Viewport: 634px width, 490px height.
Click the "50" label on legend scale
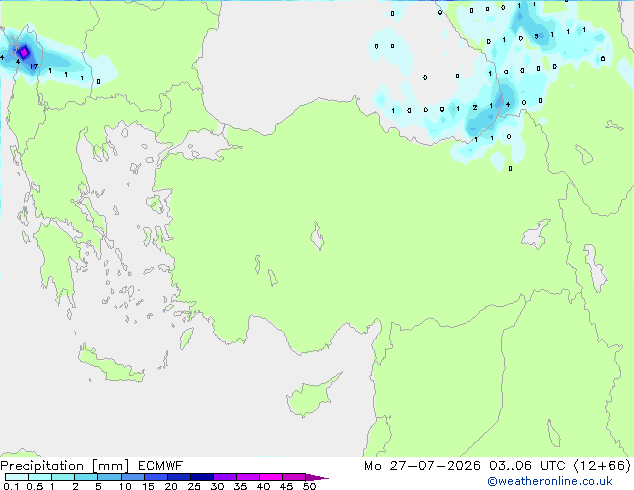tap(309, 486)
